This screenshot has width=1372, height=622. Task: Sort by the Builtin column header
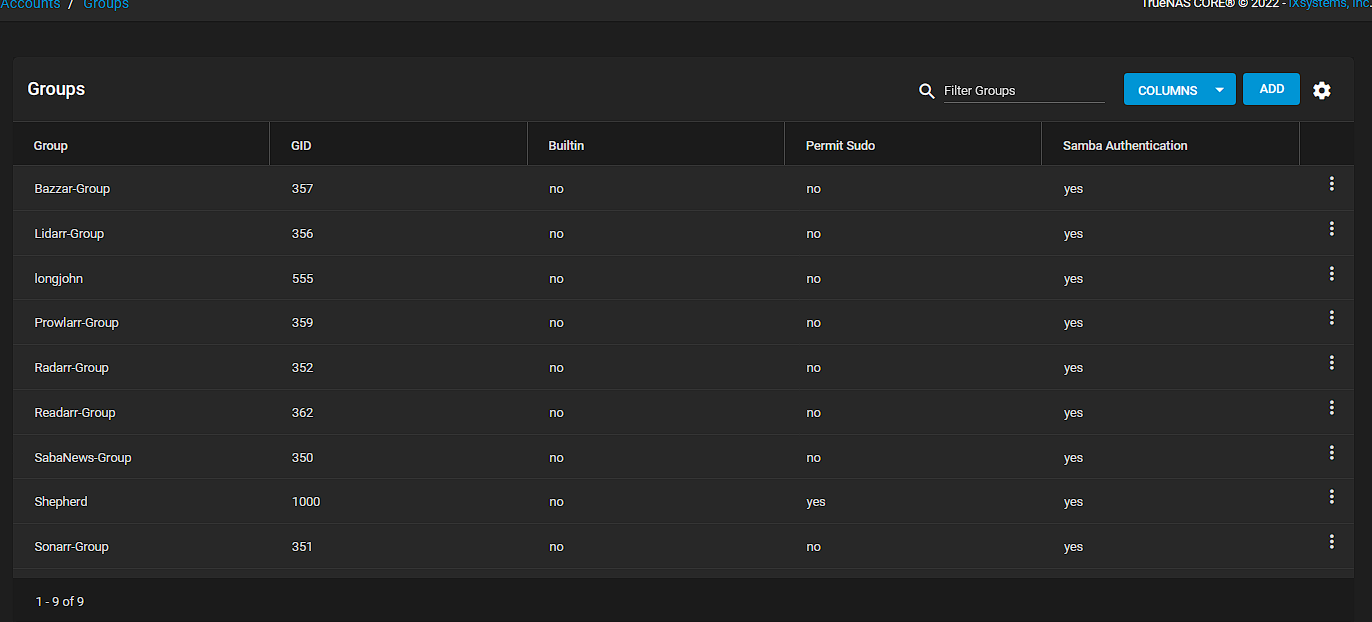pos(566,146)
